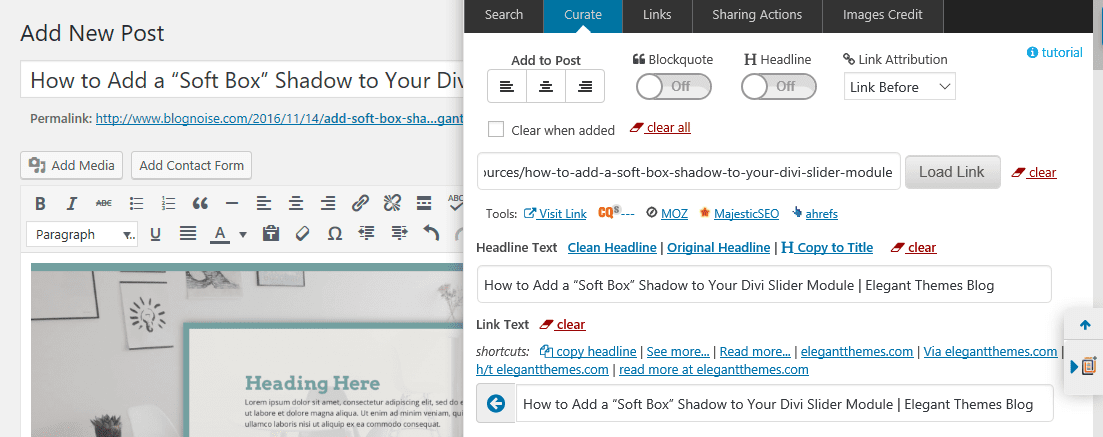The height and width of the screenshot is (437, 1103).
Task: Insert a numbered list
Action: click(x=168, y=204)
